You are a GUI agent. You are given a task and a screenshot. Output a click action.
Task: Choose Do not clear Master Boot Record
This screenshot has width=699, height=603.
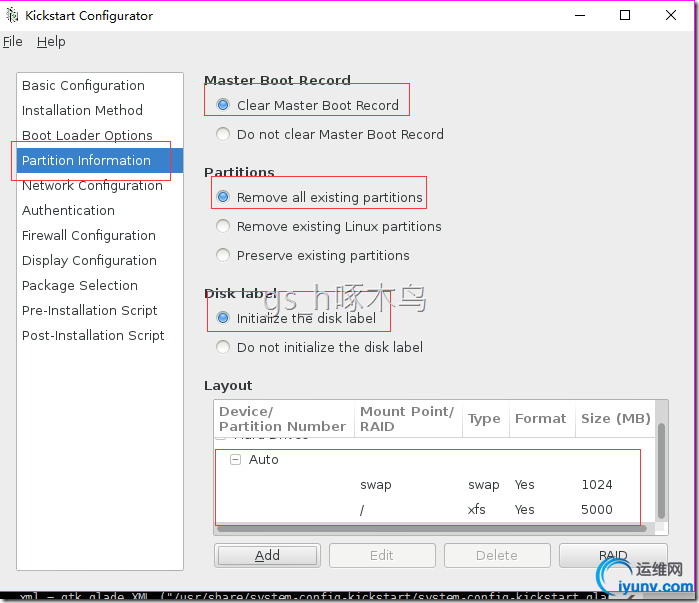click(223, 134)
